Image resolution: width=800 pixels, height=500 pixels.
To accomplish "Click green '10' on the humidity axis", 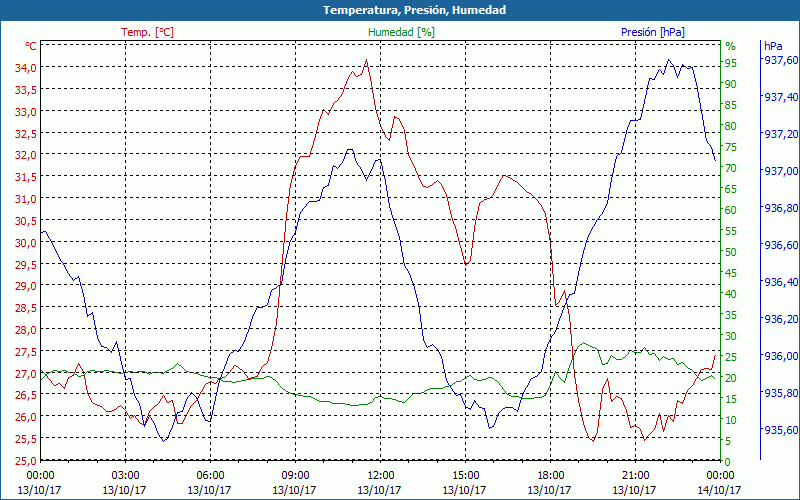I will (731, 420).
